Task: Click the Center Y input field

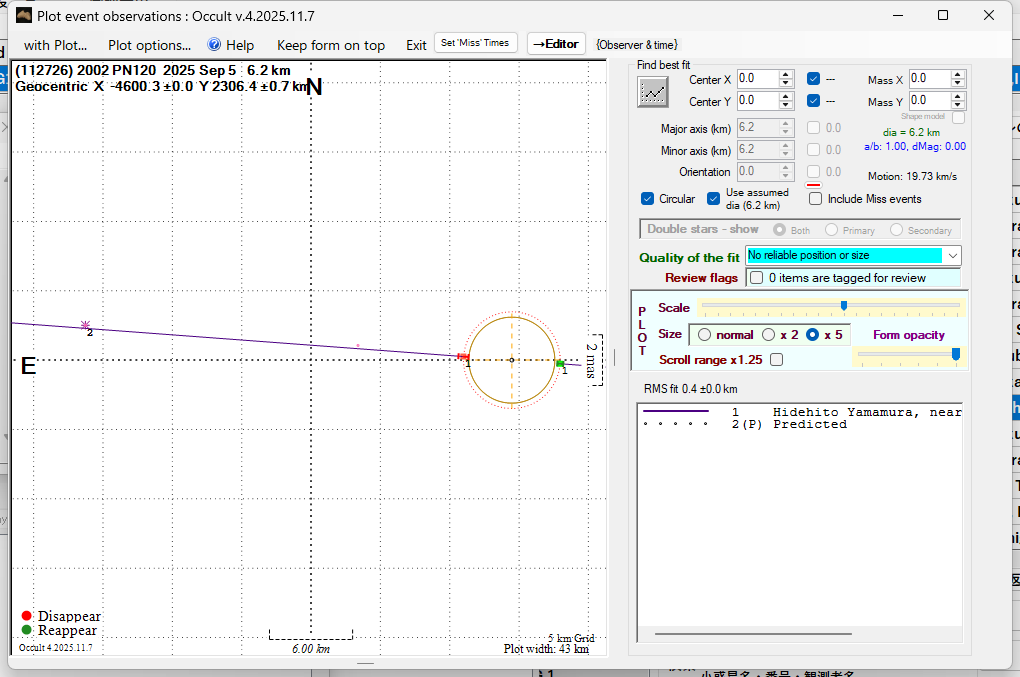Action: [757, 101]
